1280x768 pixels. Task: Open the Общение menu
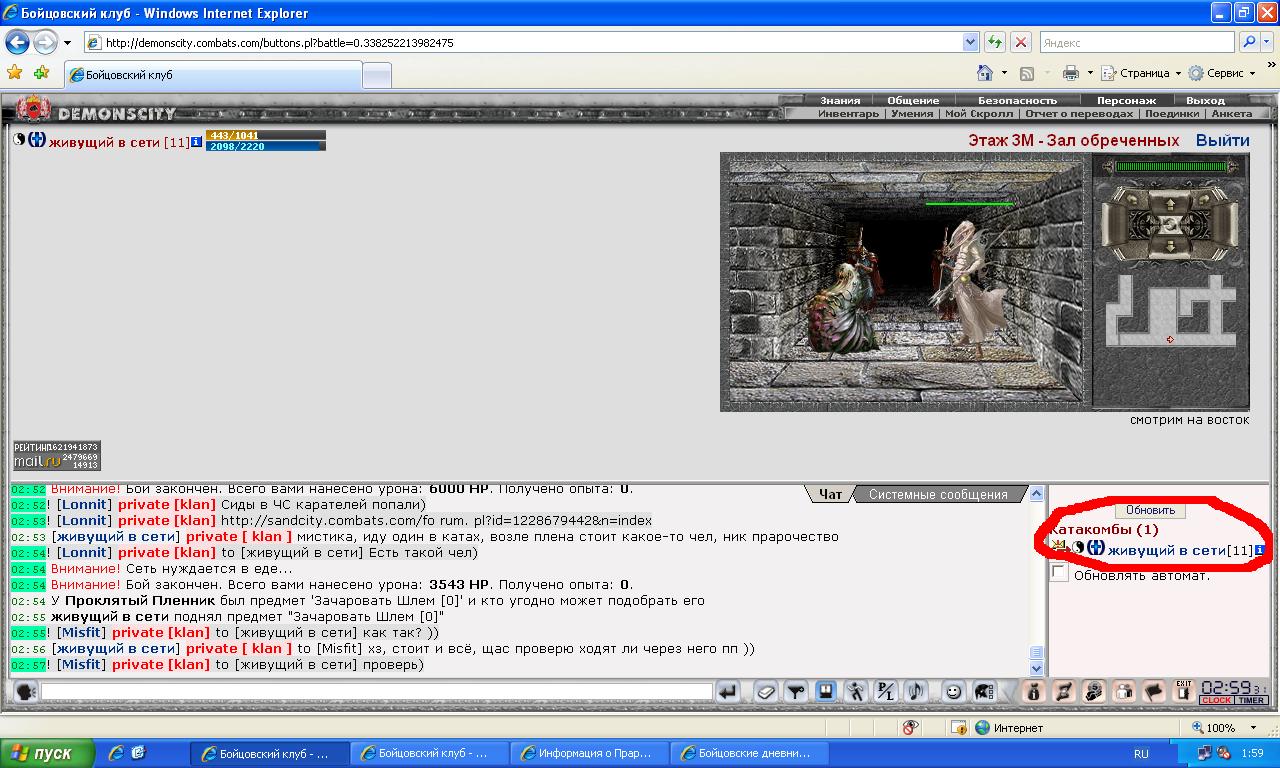(913, 100)
